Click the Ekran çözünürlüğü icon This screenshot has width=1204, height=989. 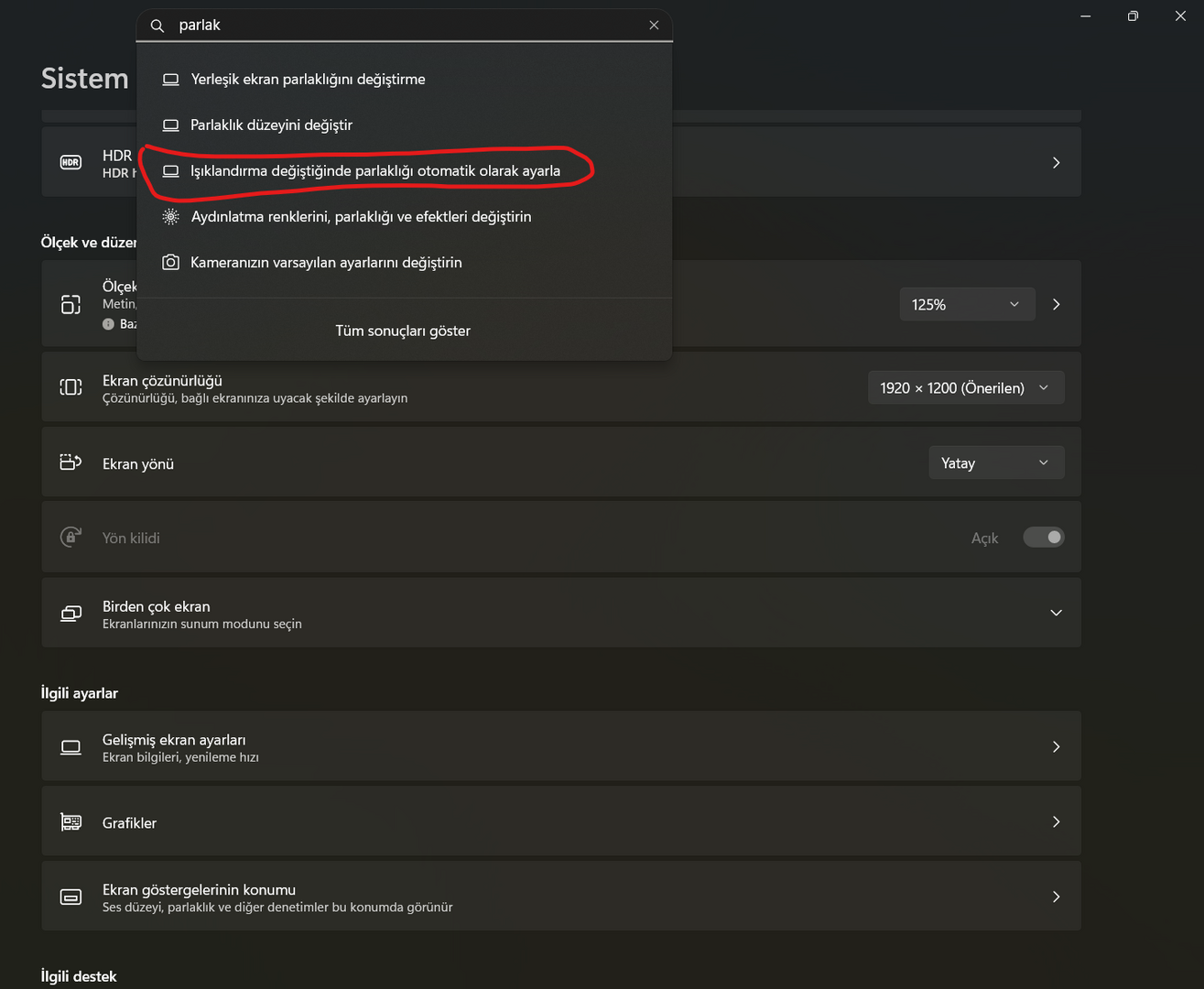point(71,387)
